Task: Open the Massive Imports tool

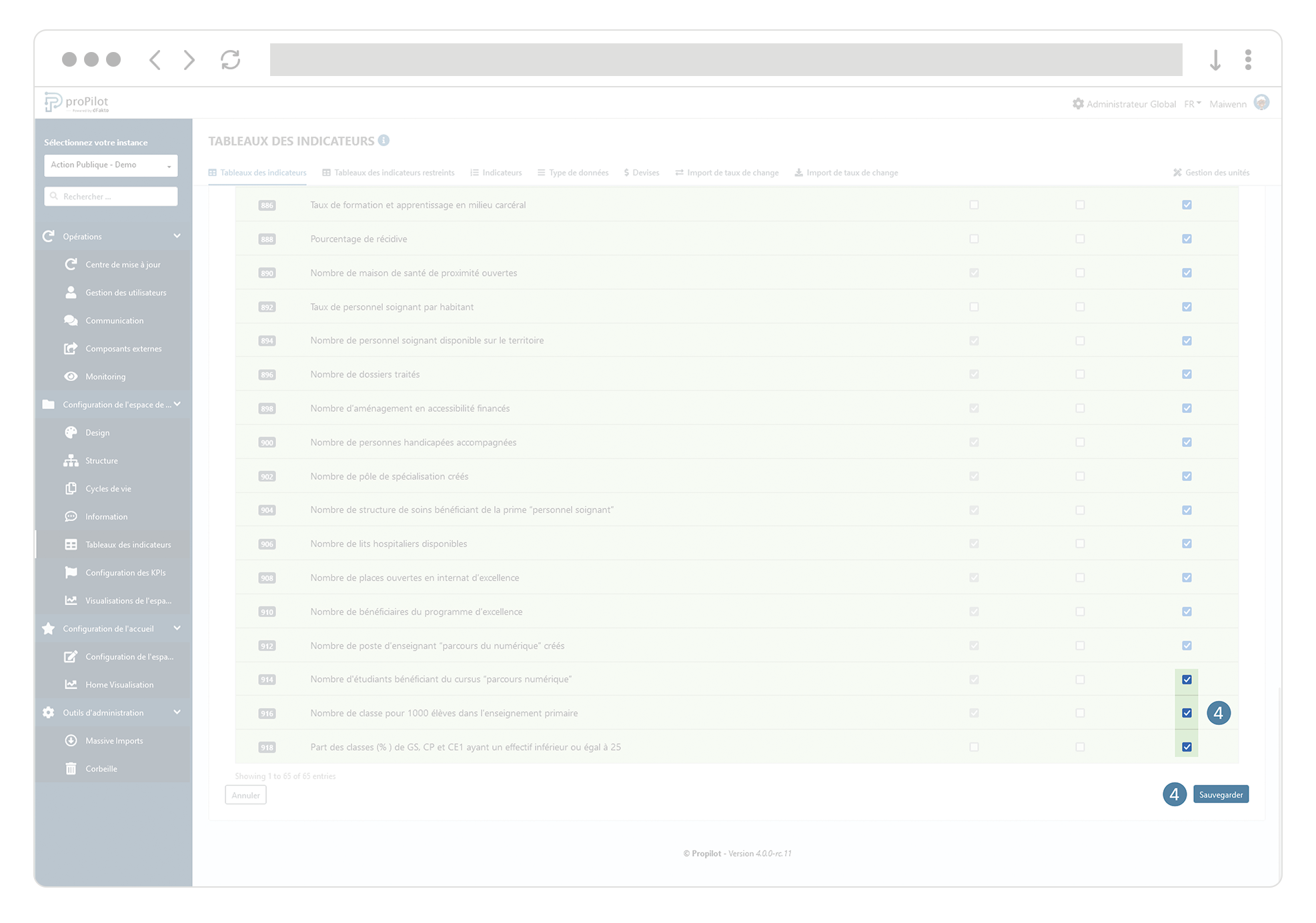Action: (113, 740)
